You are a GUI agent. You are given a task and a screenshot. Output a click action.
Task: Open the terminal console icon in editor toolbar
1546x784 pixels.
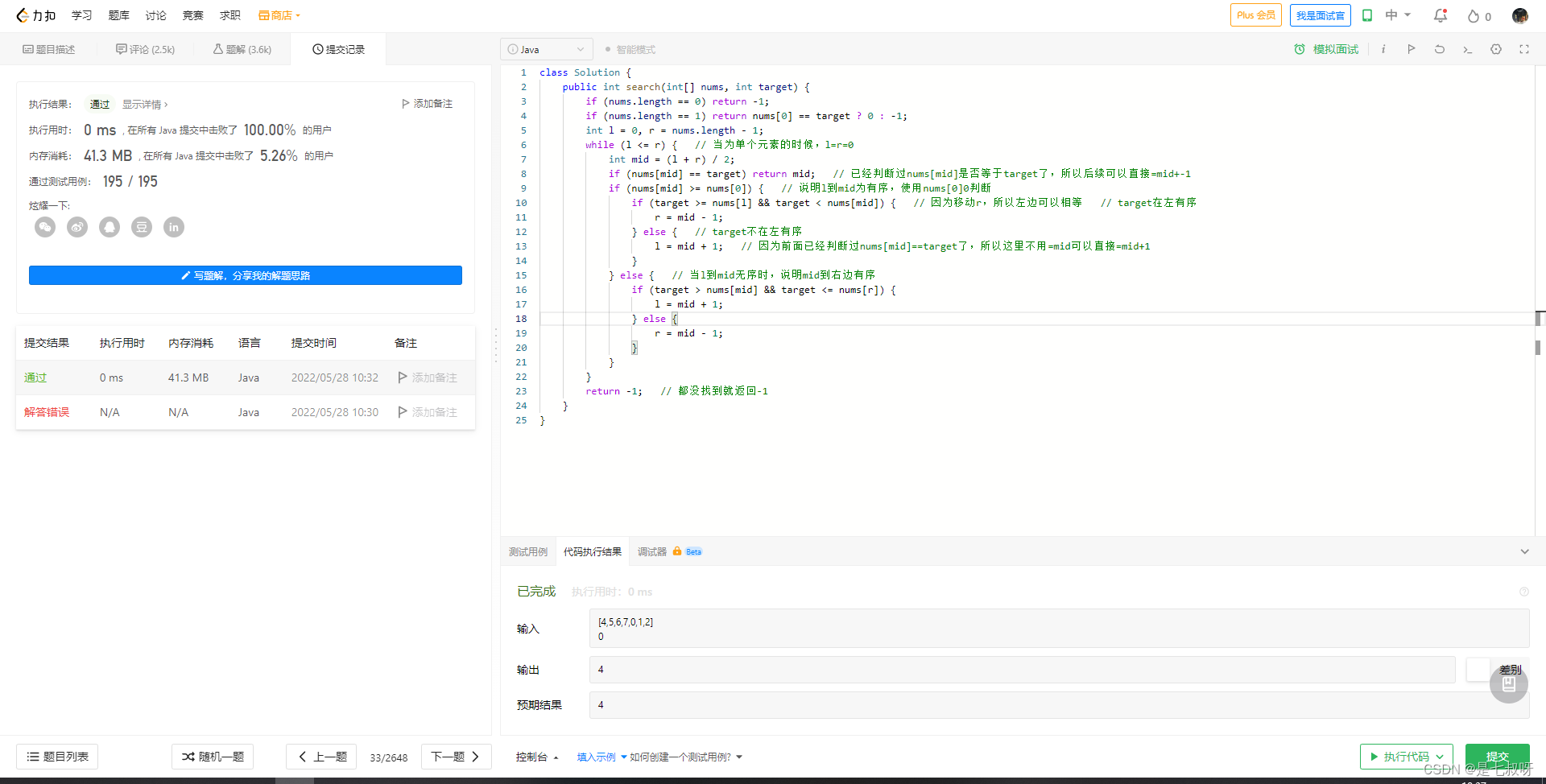[1468, 49]
